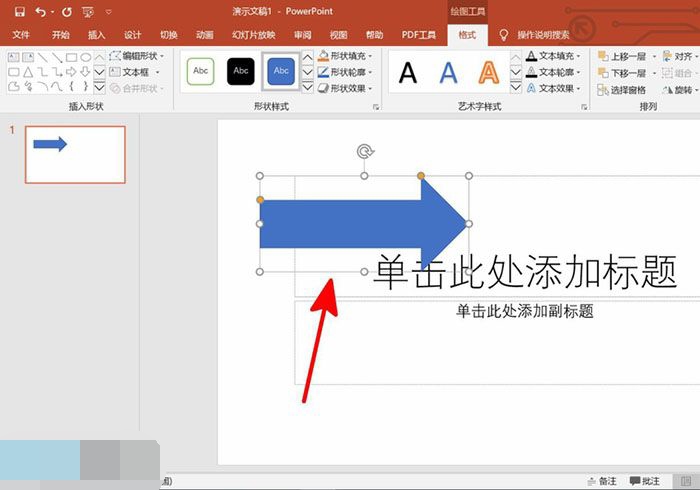
Task: Start slideshow from beginning icon
Action: point(89,12)
